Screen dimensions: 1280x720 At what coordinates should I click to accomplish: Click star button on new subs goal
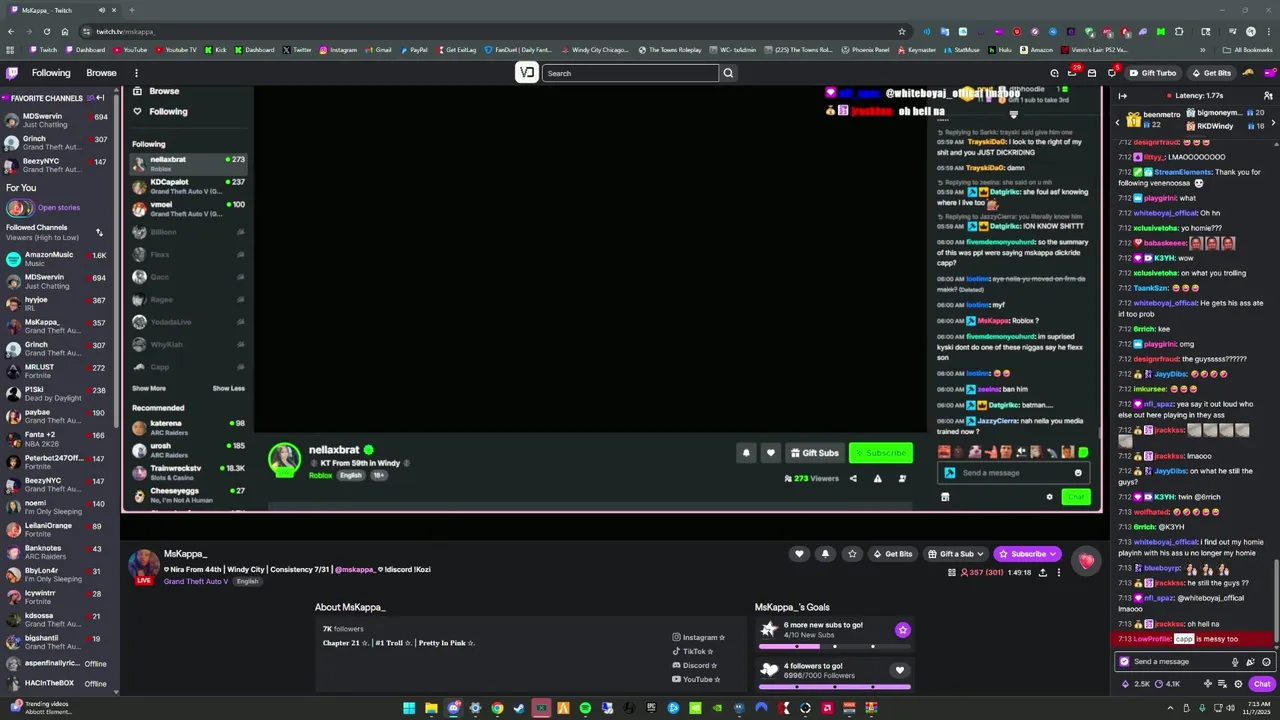point(902,630)
